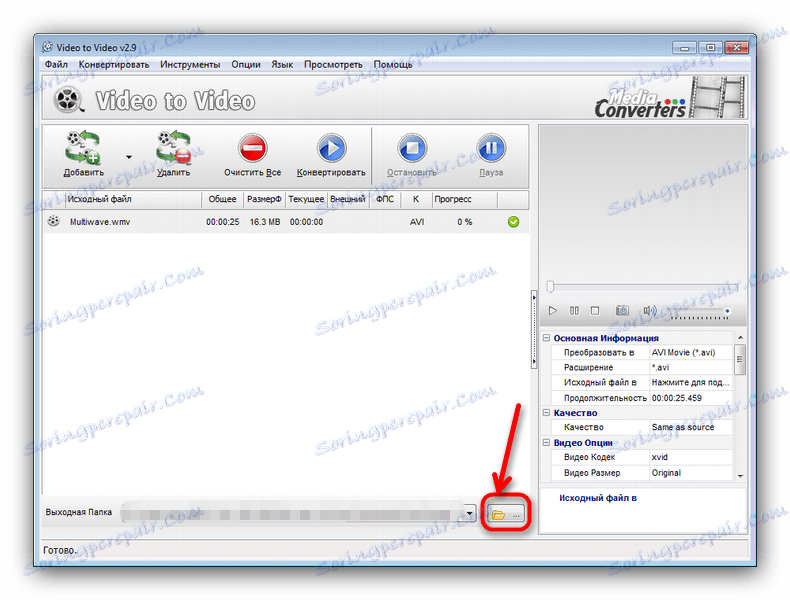This screenshot has height=600, width=790.
Task: Collapse the Видео Опции section
Action: pyautogui.click(x=546, y=442)
